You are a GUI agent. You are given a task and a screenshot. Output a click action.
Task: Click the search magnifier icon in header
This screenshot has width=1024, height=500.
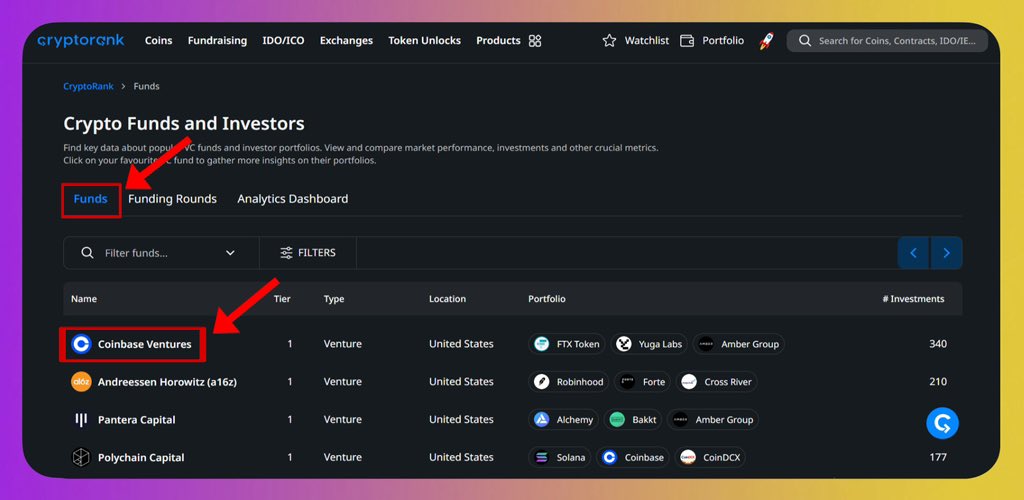pyautogui.click(x=805, y=40)
